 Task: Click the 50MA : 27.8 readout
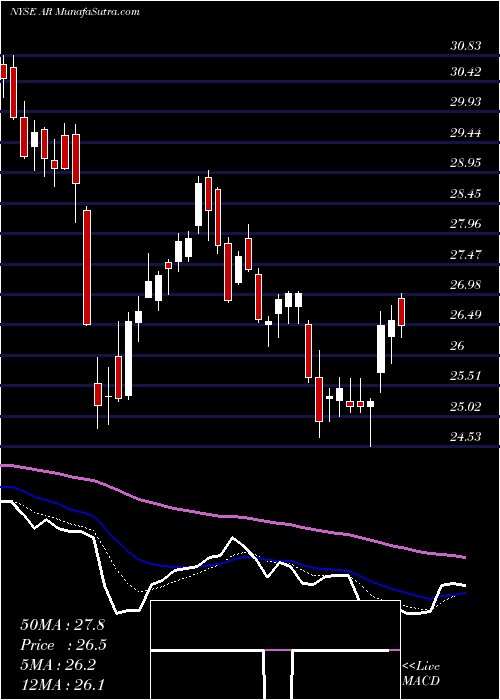click(x=62, y=625)
